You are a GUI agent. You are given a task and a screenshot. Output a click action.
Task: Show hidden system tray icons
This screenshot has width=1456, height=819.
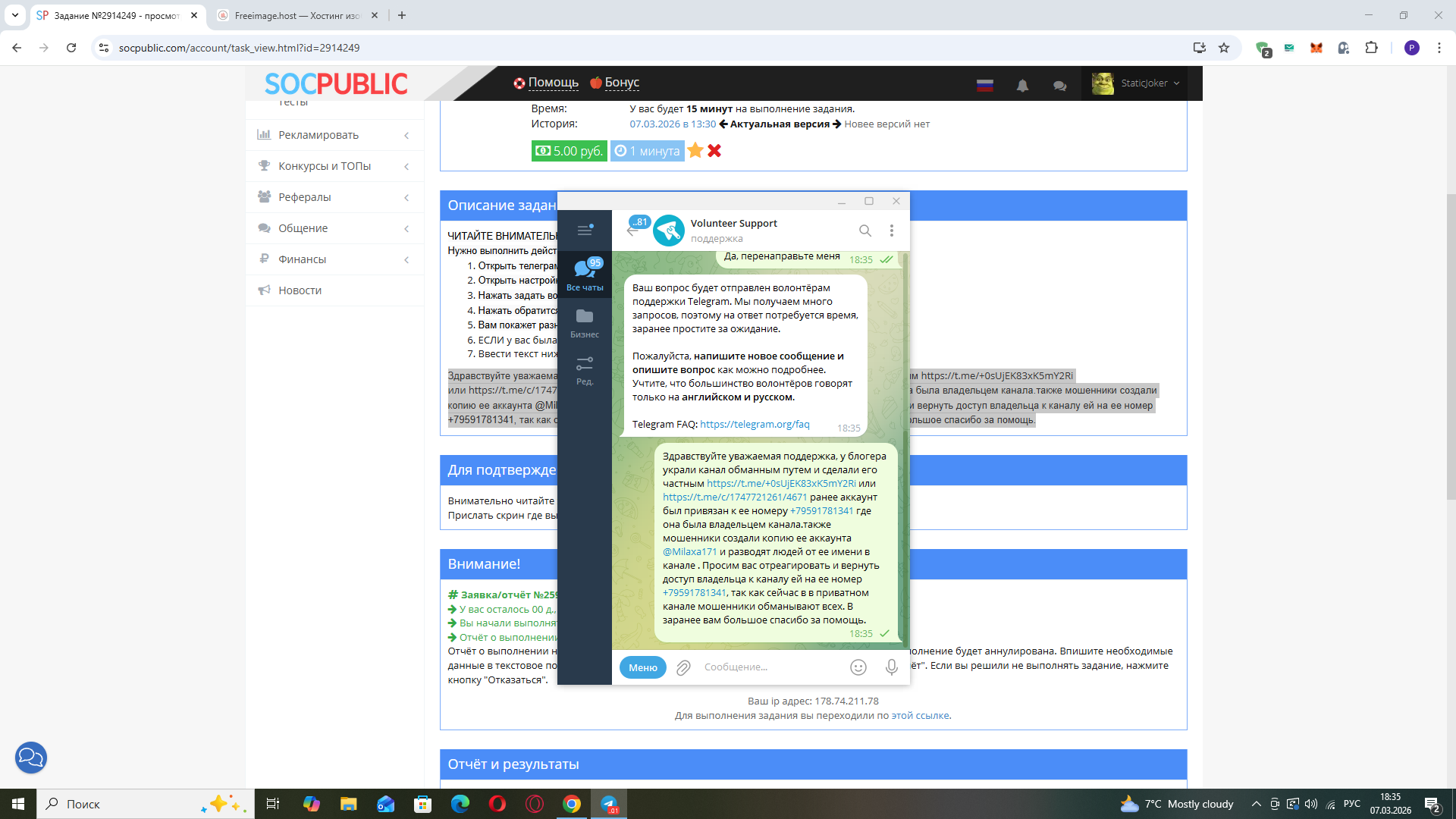coord(1257,804)
